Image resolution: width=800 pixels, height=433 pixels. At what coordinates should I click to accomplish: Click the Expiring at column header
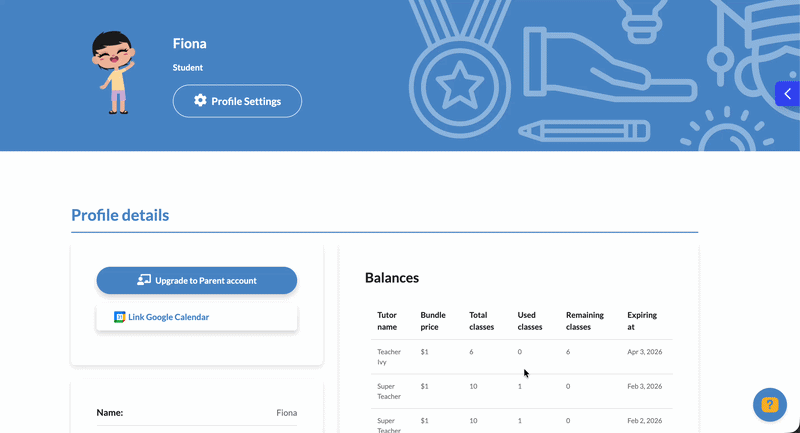click(x=642, y=321)
